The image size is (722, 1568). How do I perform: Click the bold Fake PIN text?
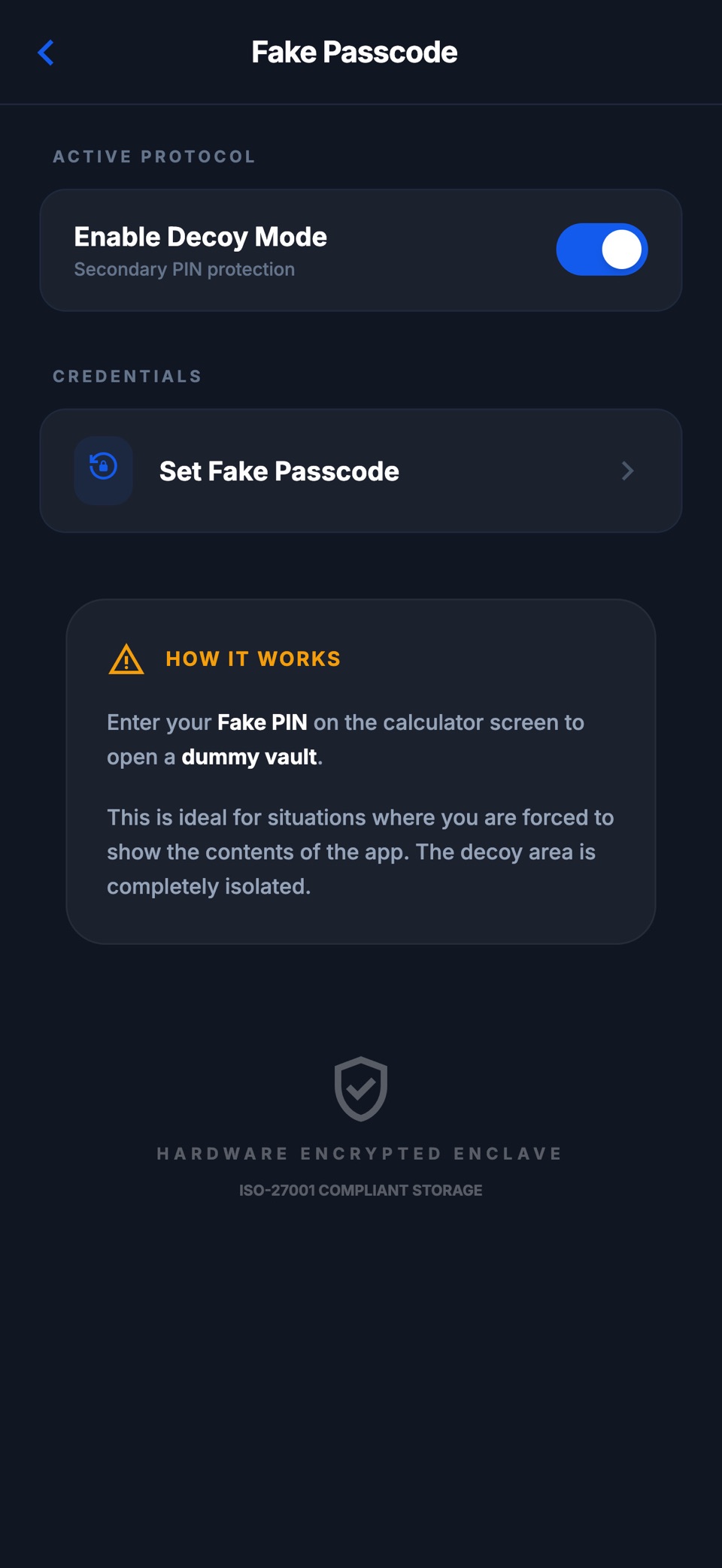(x=262, y=722)
